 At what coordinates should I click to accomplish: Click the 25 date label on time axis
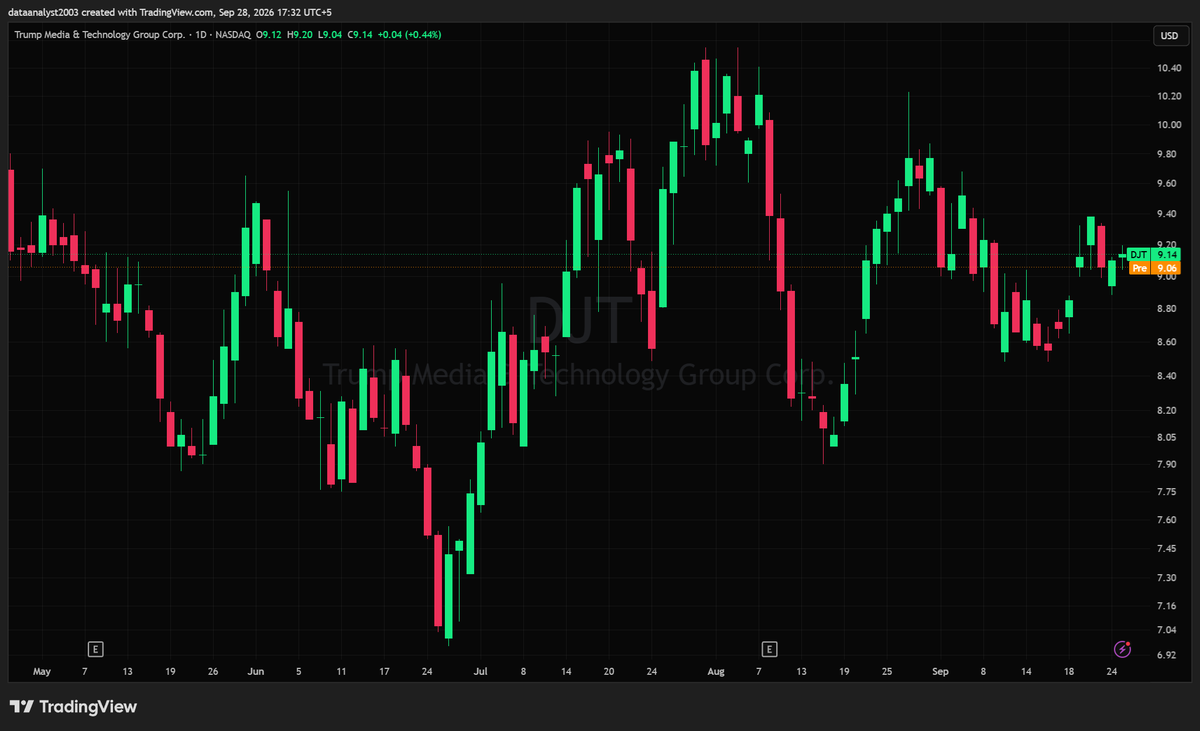coord(887,672)
